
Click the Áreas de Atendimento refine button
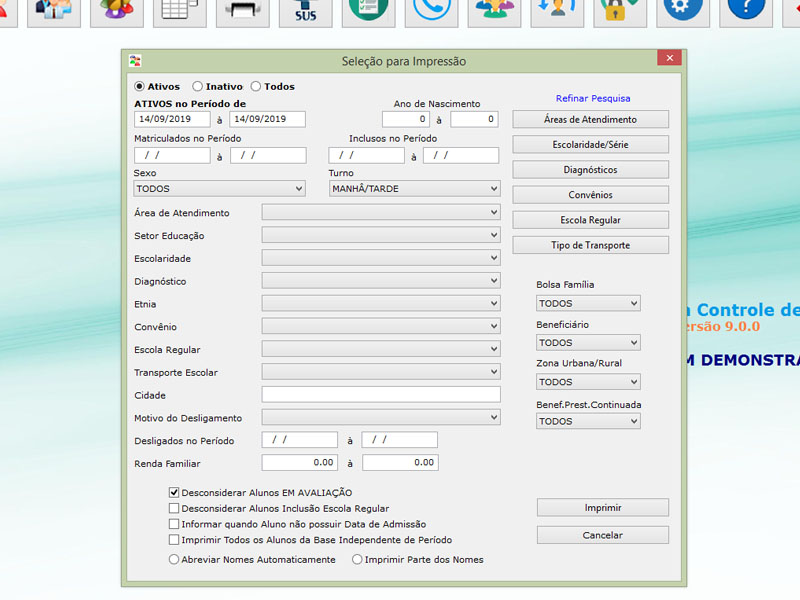(590, 120)
